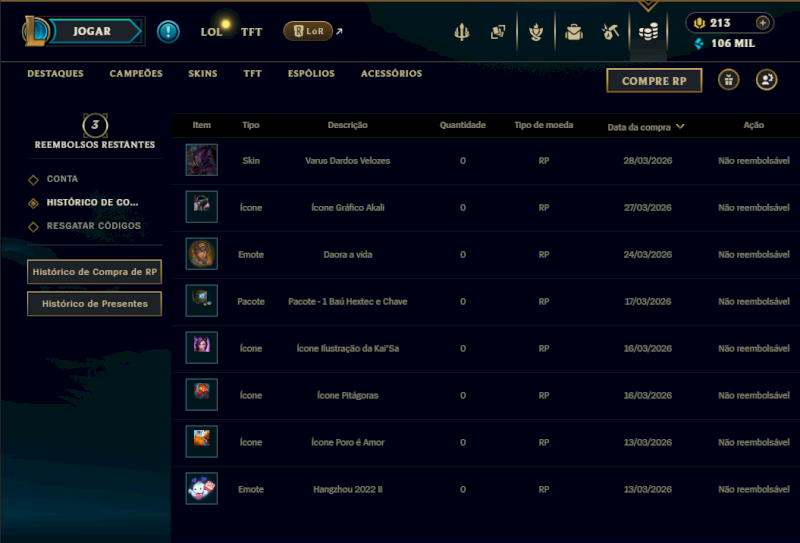
Task: Click the Ícone Pitágoras thumbnail
Action: click(x=202, y=394)
